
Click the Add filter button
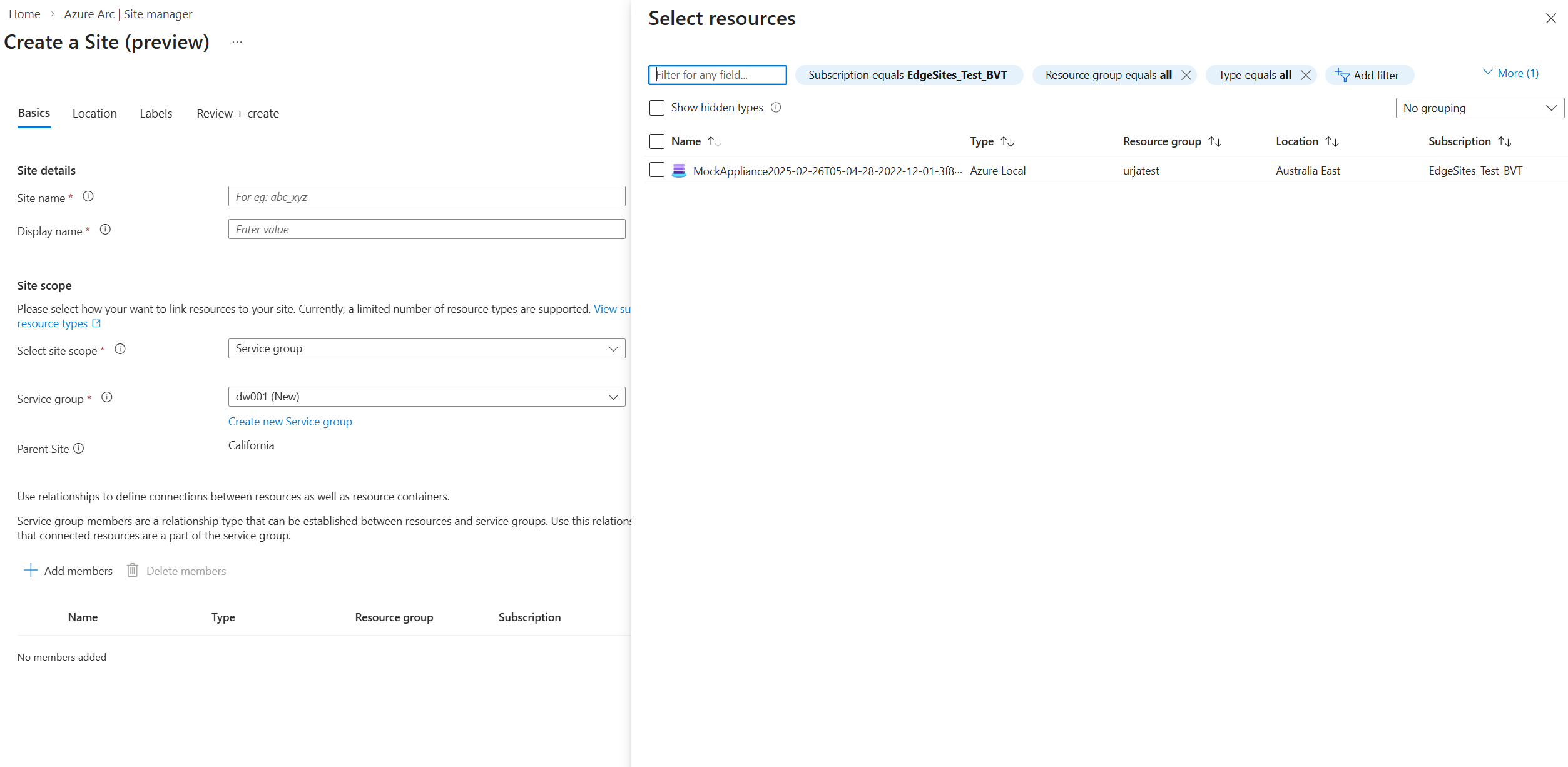(x=1369, y=75)
